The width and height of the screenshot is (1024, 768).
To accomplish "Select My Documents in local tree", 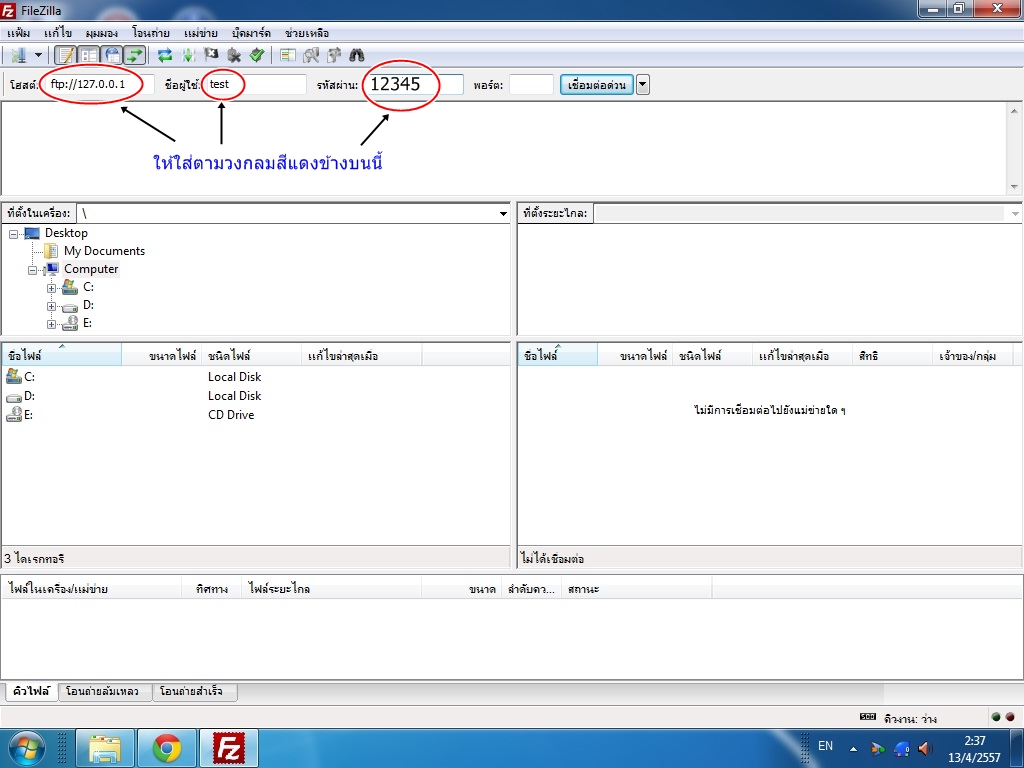I will (x=104, y=251).
